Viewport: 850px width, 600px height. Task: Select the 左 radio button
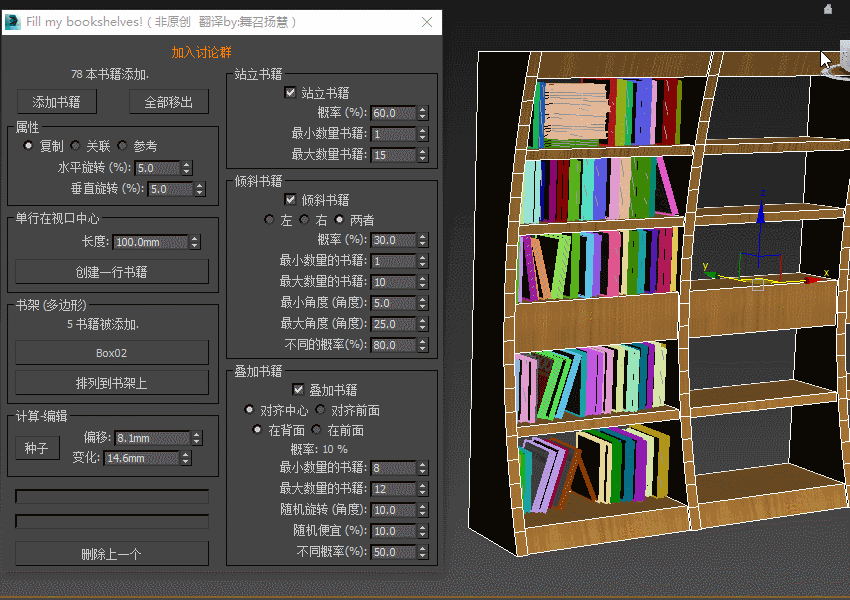[x=267, y=219]
